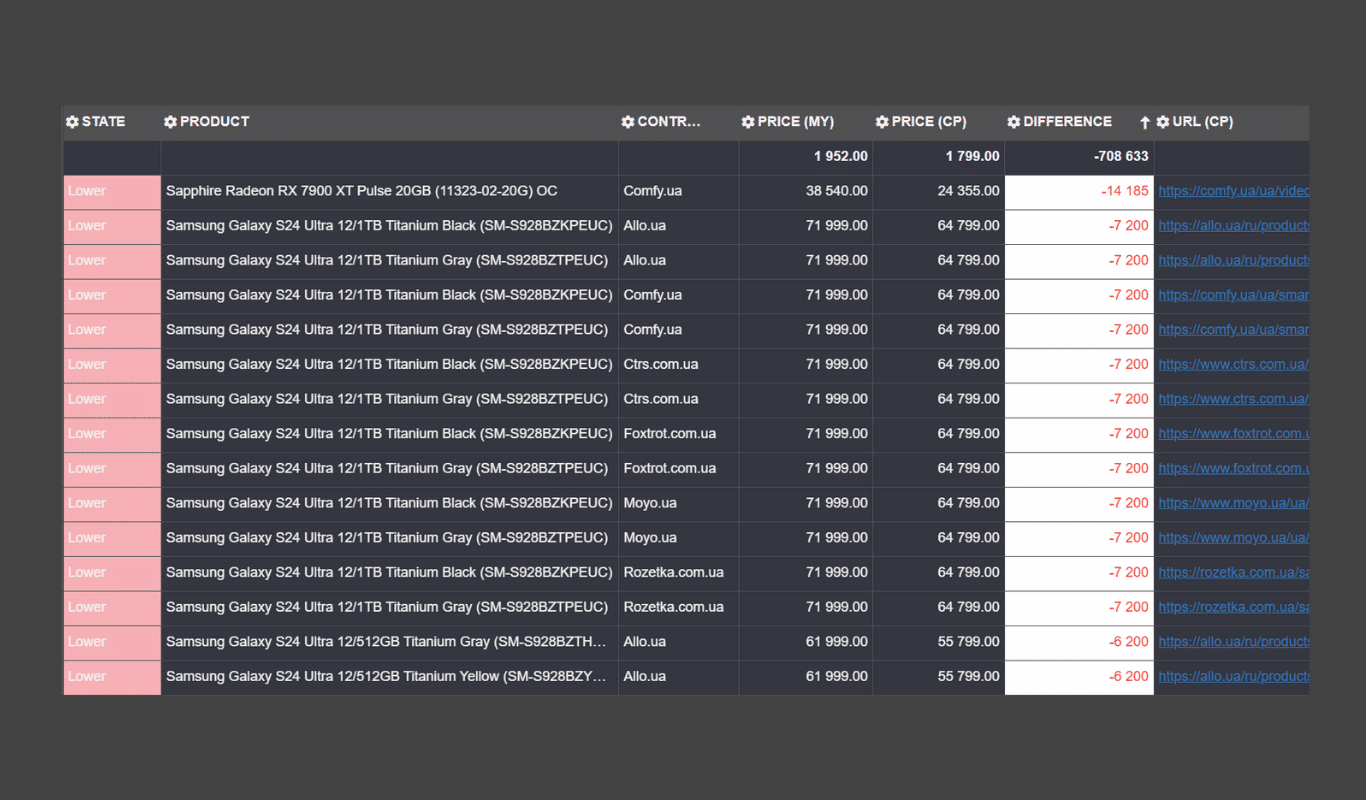Click pink Lower state of Sapphire Radeon row

pyautogui.click(x=111, y=192)
